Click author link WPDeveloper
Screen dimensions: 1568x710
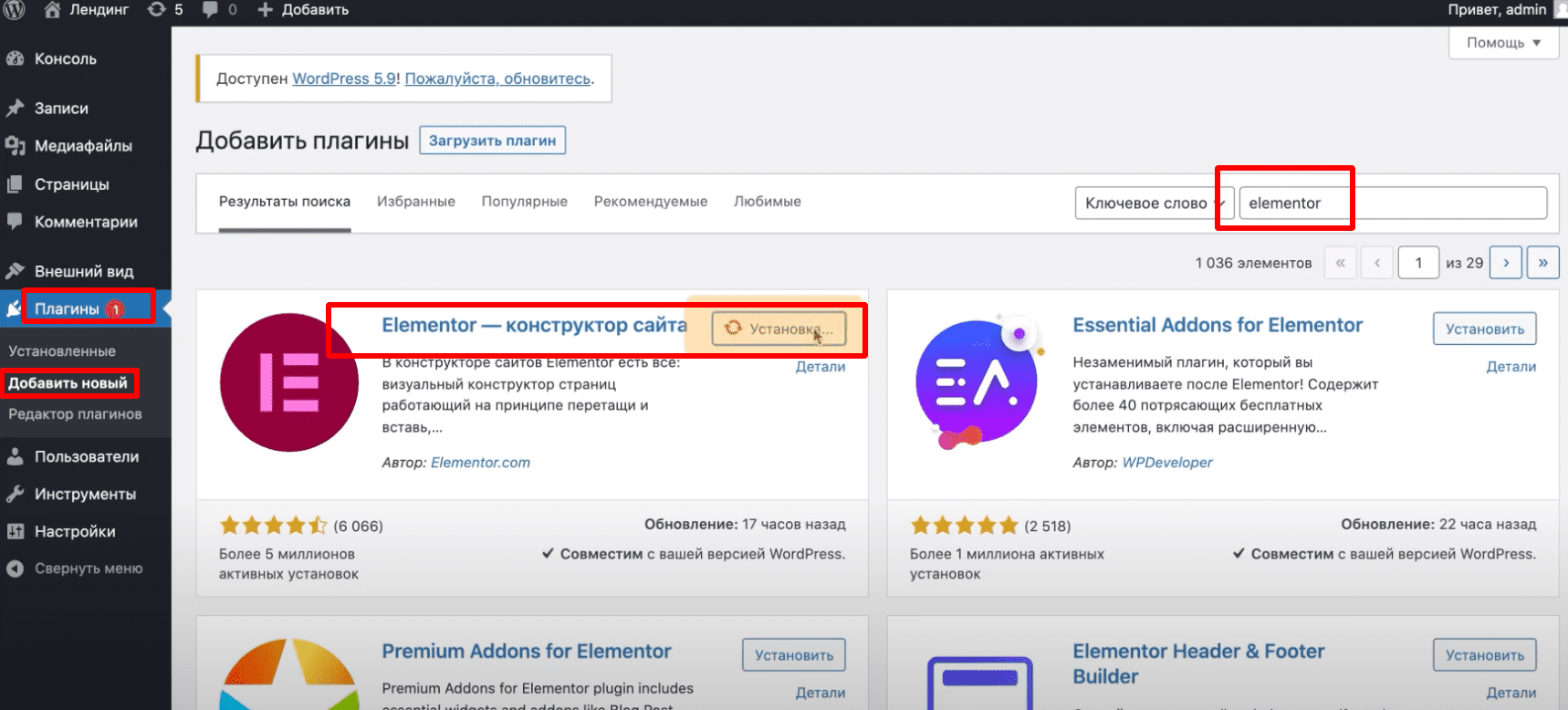click(x=1167, y=463)
